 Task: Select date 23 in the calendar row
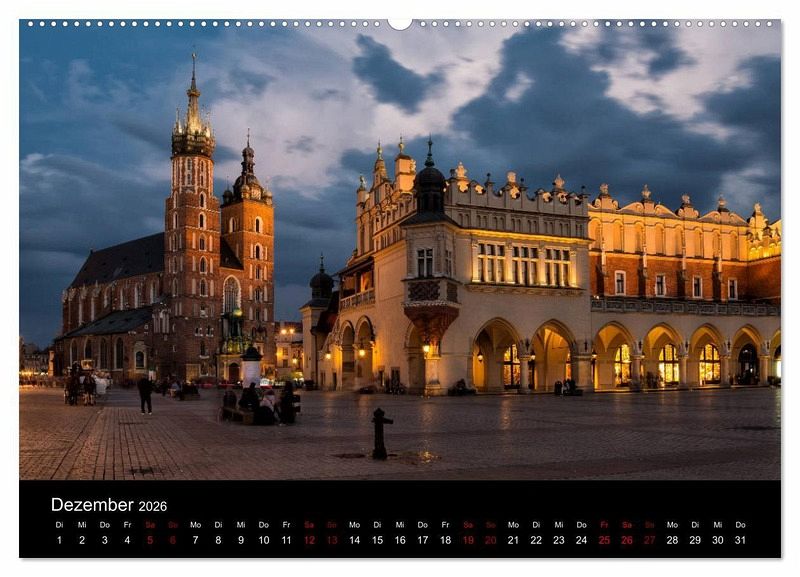click(559, 540)
